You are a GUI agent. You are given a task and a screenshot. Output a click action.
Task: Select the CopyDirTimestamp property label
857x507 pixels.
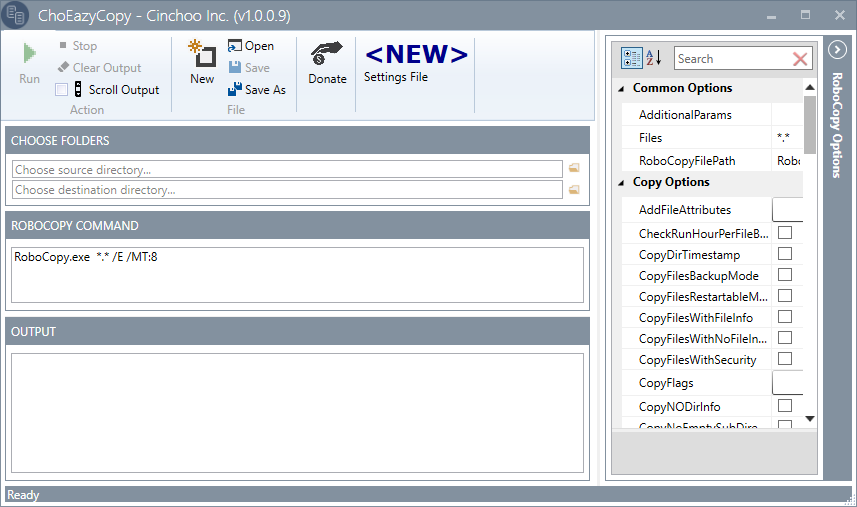[689, 255]
